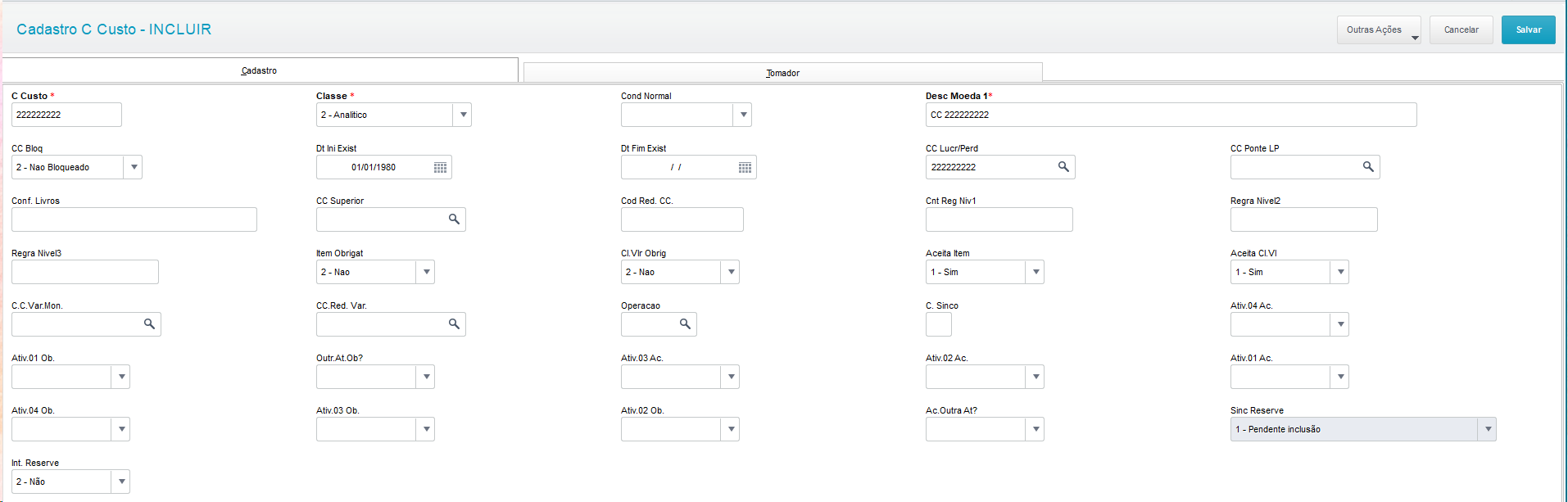1568x502 pixels.
Task: Open the Cond Normal dropdown
Action: pyautogui.click(x=743, y=115)
